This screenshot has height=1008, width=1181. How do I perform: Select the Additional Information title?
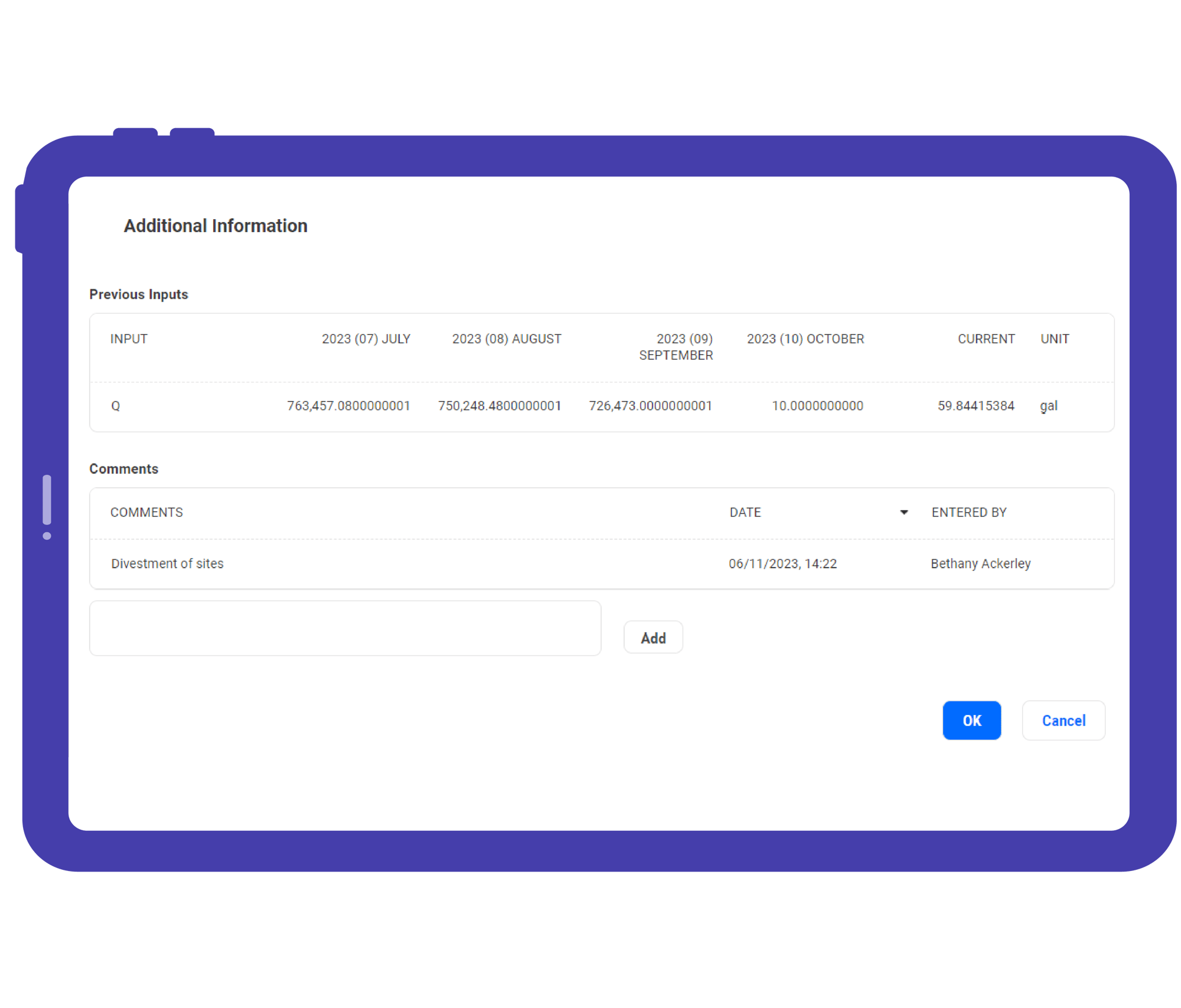click(x=216, y=226)
